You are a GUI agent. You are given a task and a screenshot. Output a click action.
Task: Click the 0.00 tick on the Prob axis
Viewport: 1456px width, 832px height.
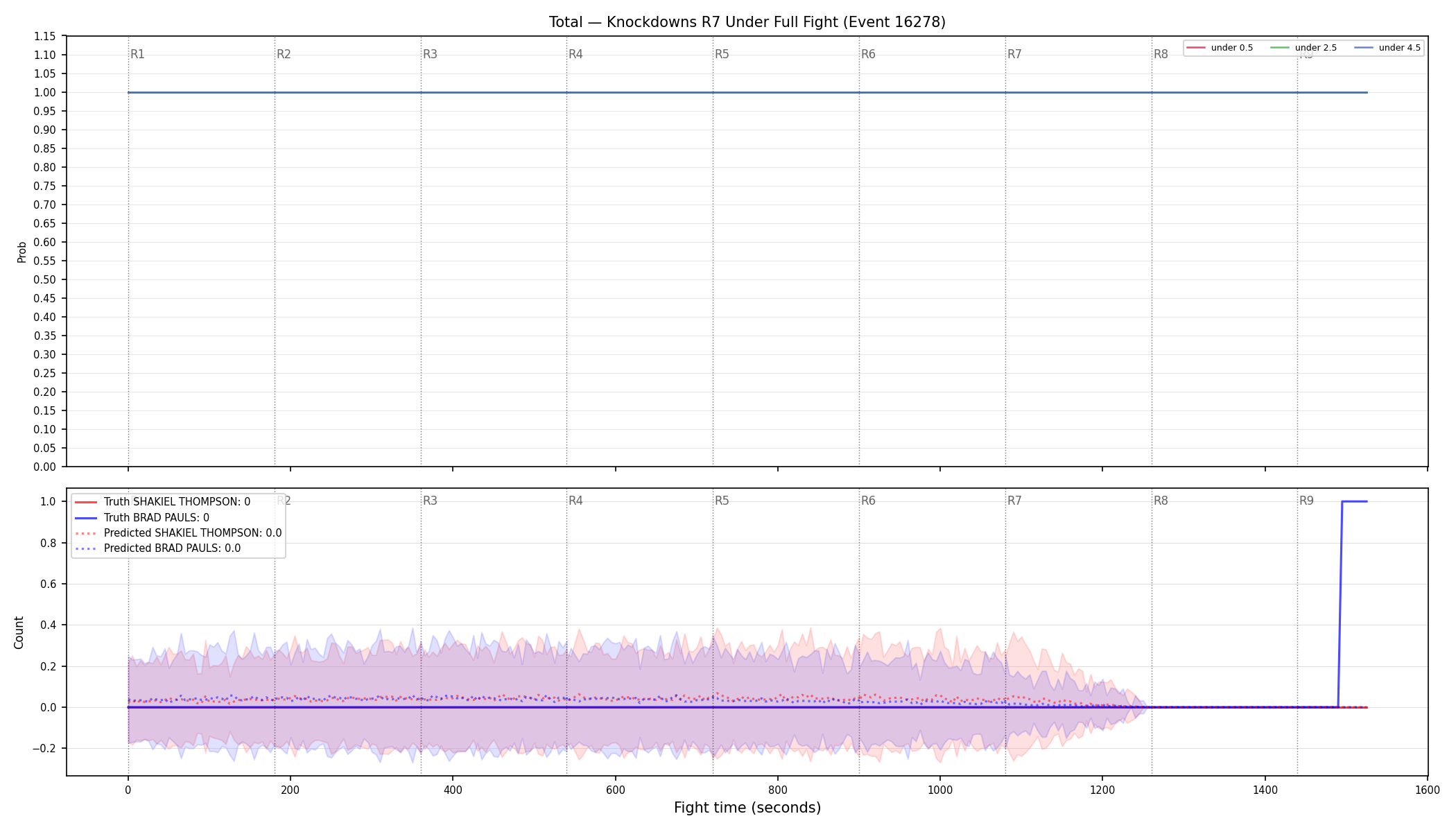pyautogui.click(x=45, y=467)
